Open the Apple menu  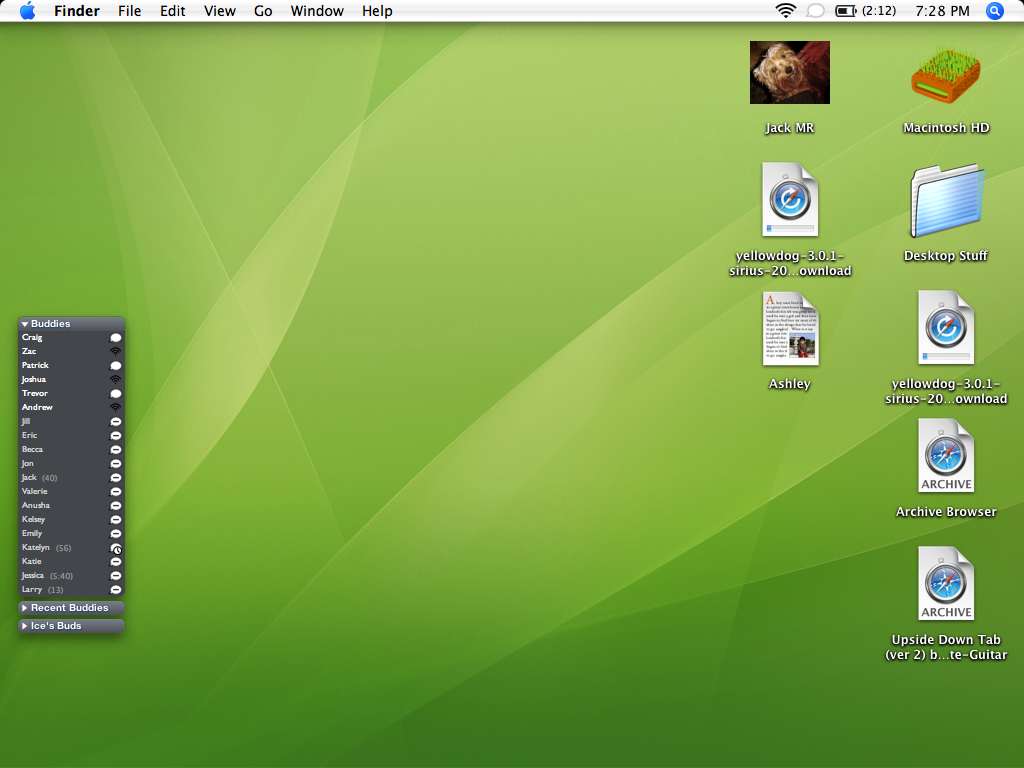click(27, 10)
